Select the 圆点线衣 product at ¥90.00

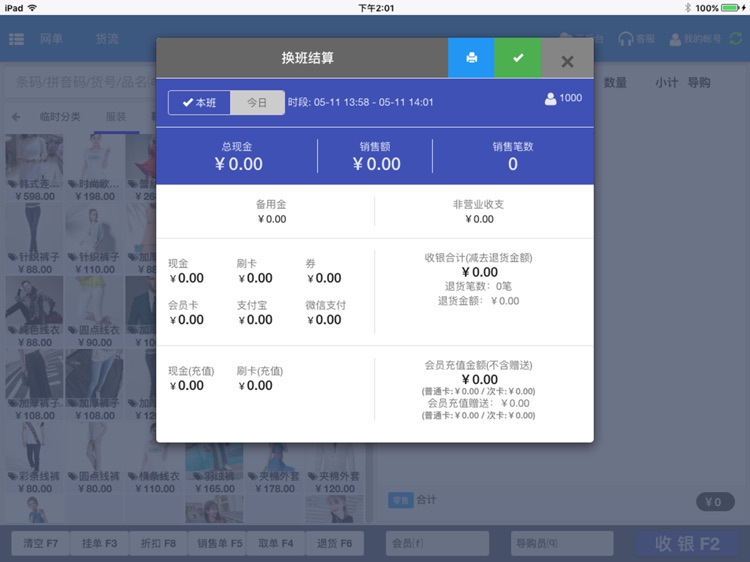point(95,312)
